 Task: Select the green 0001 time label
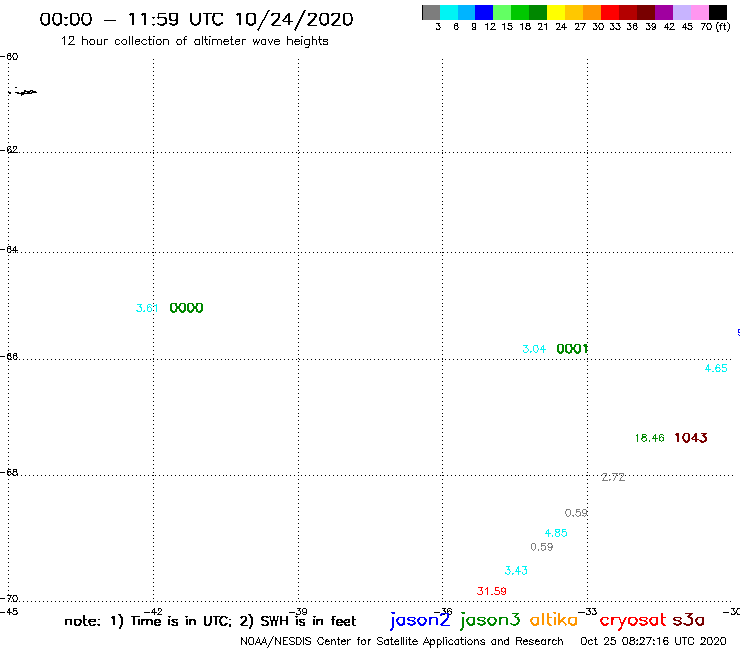[x=572, y=349]
